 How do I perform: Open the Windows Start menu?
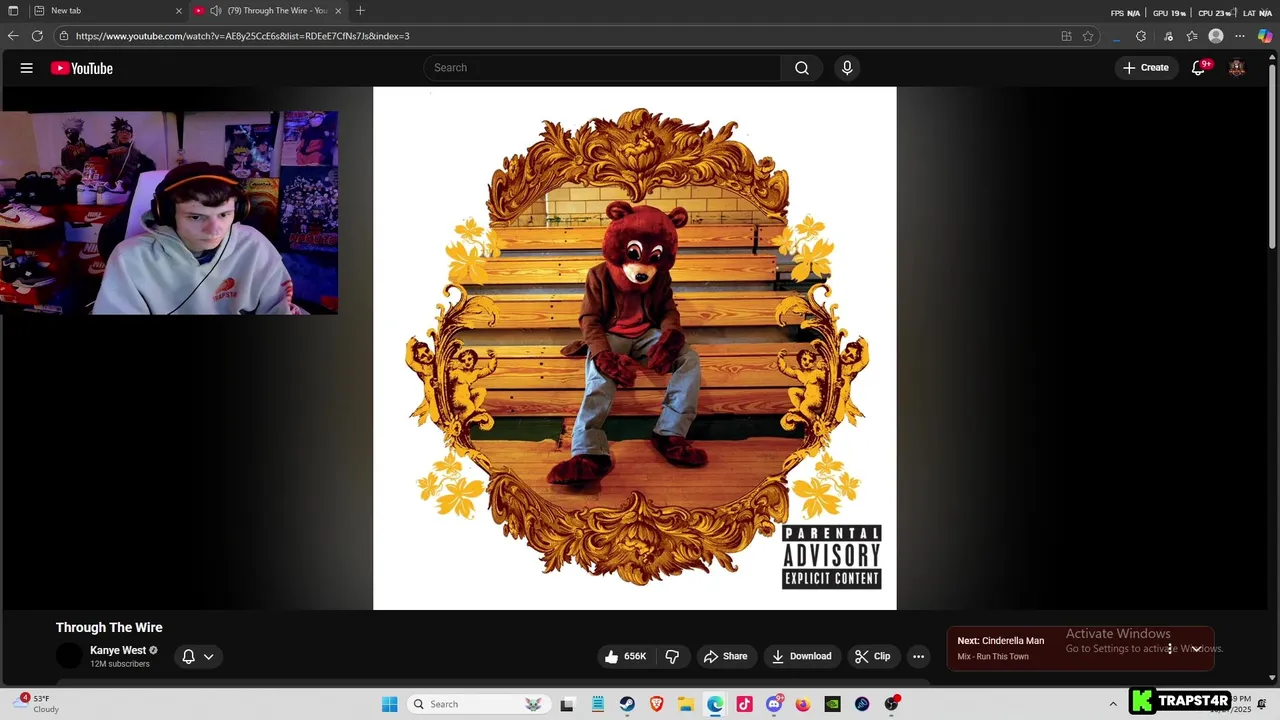[389, 704]
